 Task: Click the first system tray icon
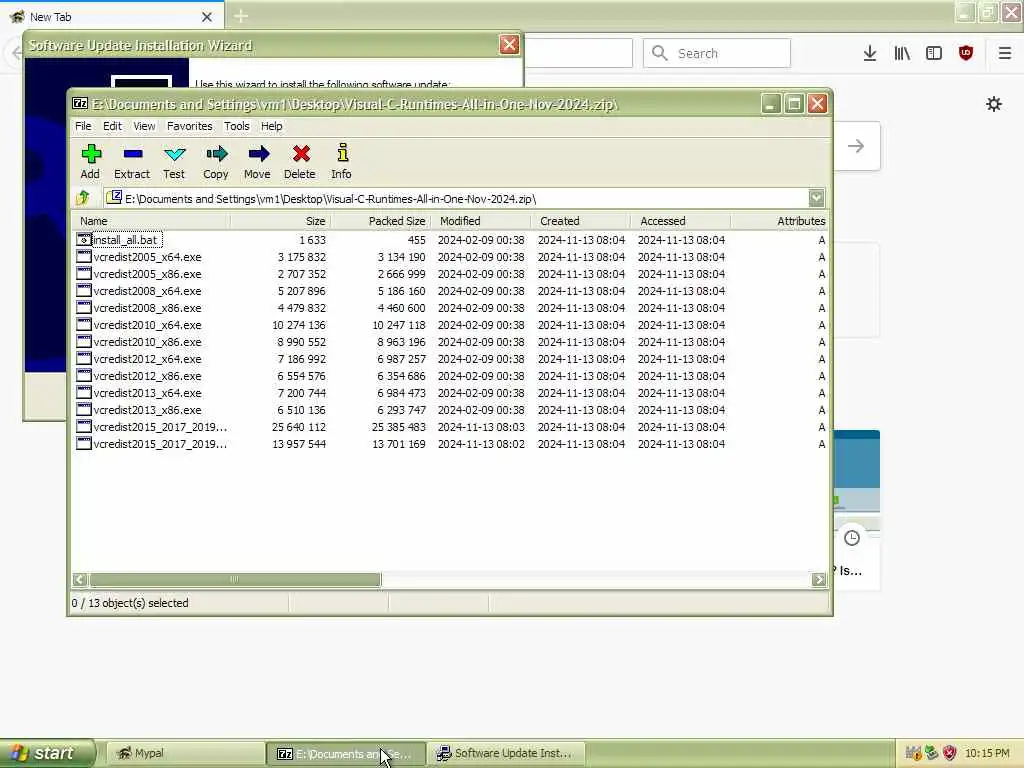[x=913, y=753]
